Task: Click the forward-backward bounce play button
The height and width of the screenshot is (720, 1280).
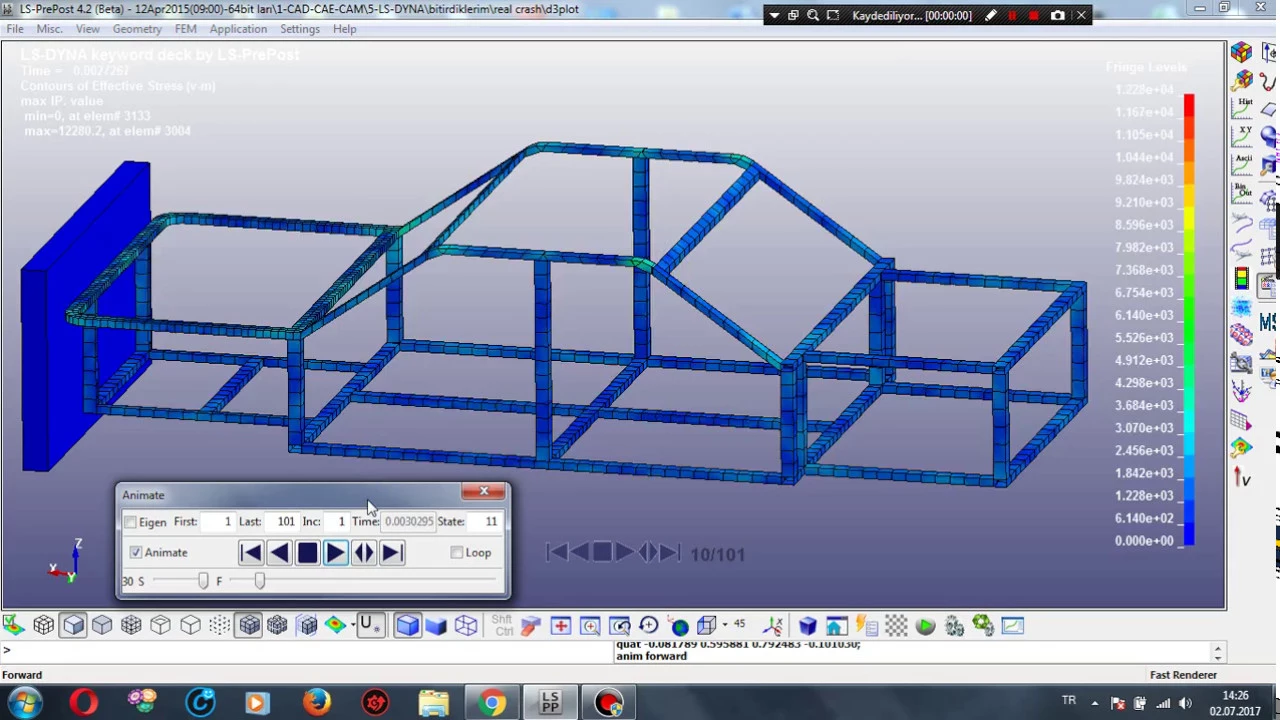Action: click(x=363, y=552)
